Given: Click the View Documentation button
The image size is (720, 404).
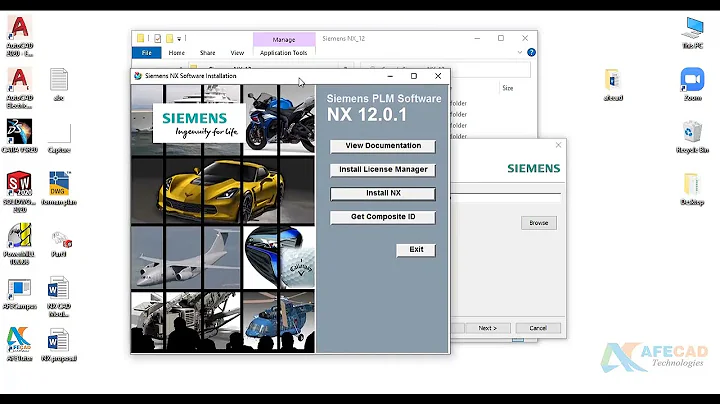Looking at the screenshot, I should (x=383, y=146).
